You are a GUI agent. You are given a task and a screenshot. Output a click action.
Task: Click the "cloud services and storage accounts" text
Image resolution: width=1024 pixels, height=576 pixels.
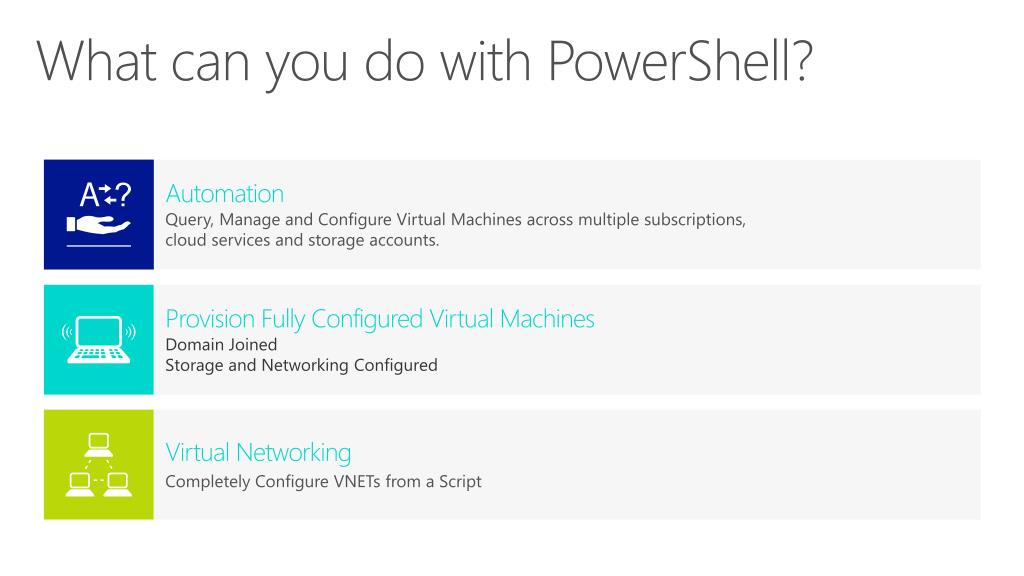click(x=302, y=240)
